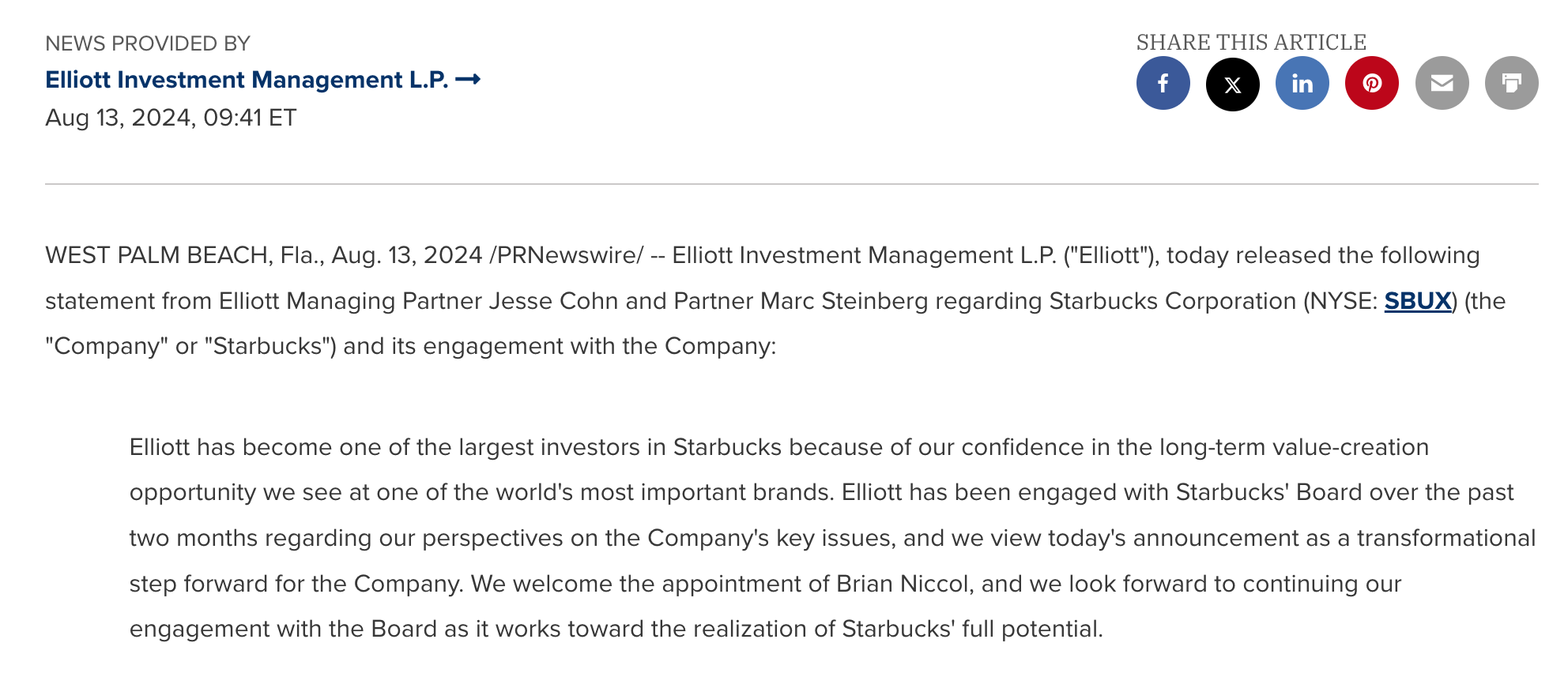Click the word "transformational" in the statement
1568x673 pixels.
pyautogui.click(x=1445, y=538)
